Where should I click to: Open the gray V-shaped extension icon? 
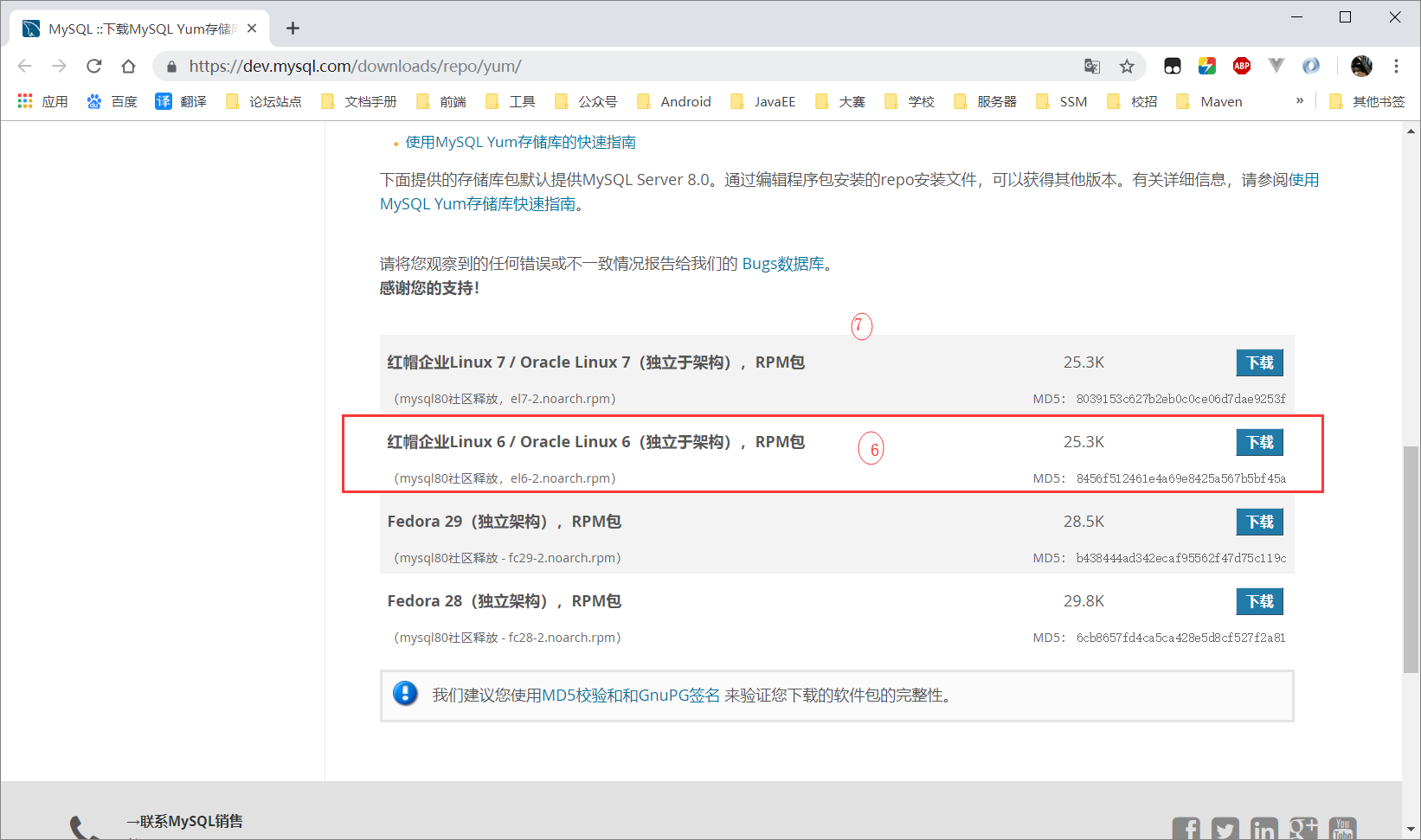tap(1276, 65)
